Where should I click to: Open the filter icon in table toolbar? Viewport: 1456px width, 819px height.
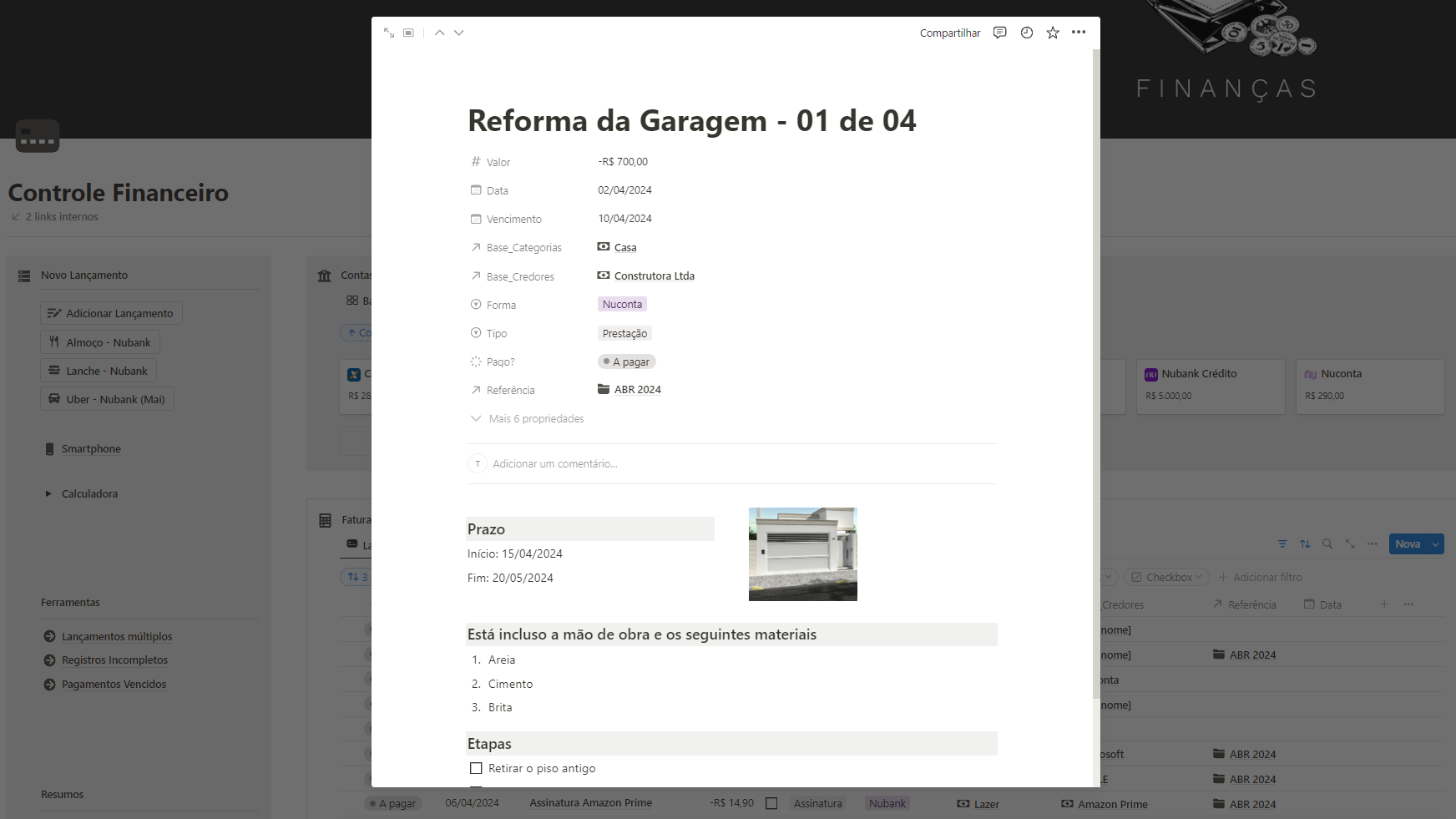tap(1282, 543)
